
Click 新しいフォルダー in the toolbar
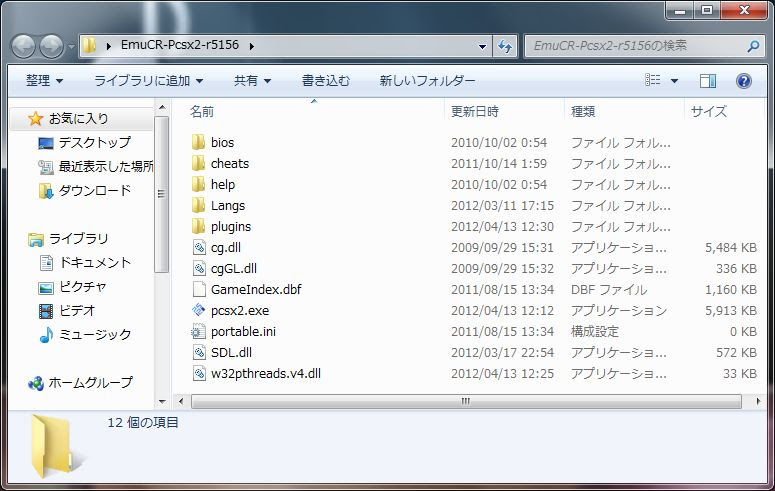click(x=427, y=80)
